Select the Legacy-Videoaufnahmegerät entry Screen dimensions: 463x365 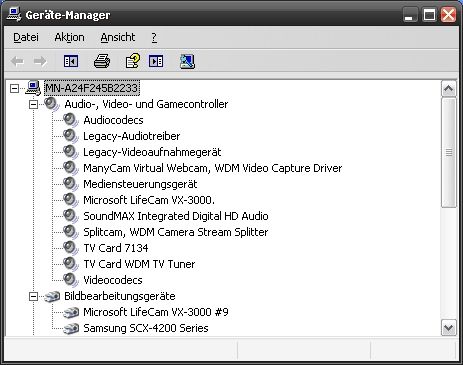[152, 152]
